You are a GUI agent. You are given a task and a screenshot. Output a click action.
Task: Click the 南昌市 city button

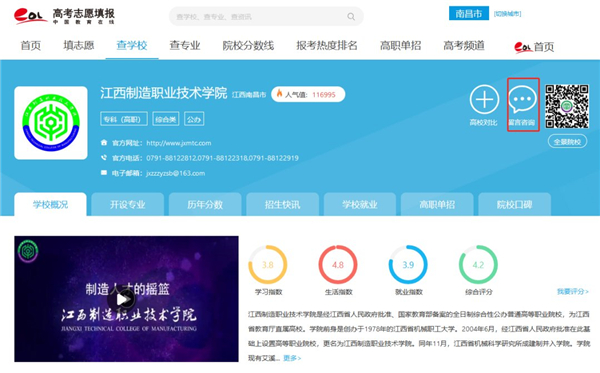(x=469, y=14)
